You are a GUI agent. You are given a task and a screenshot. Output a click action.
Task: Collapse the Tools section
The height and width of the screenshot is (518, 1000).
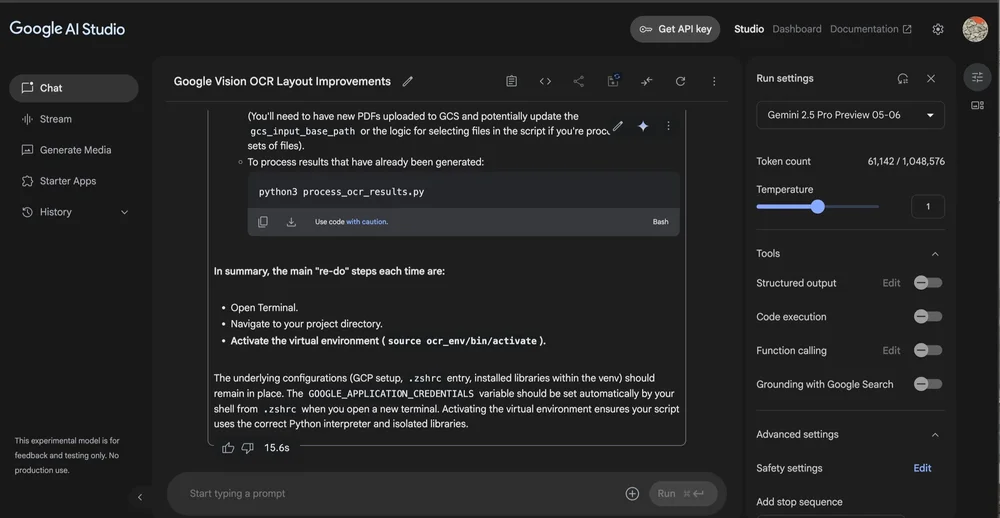point(935,254)
